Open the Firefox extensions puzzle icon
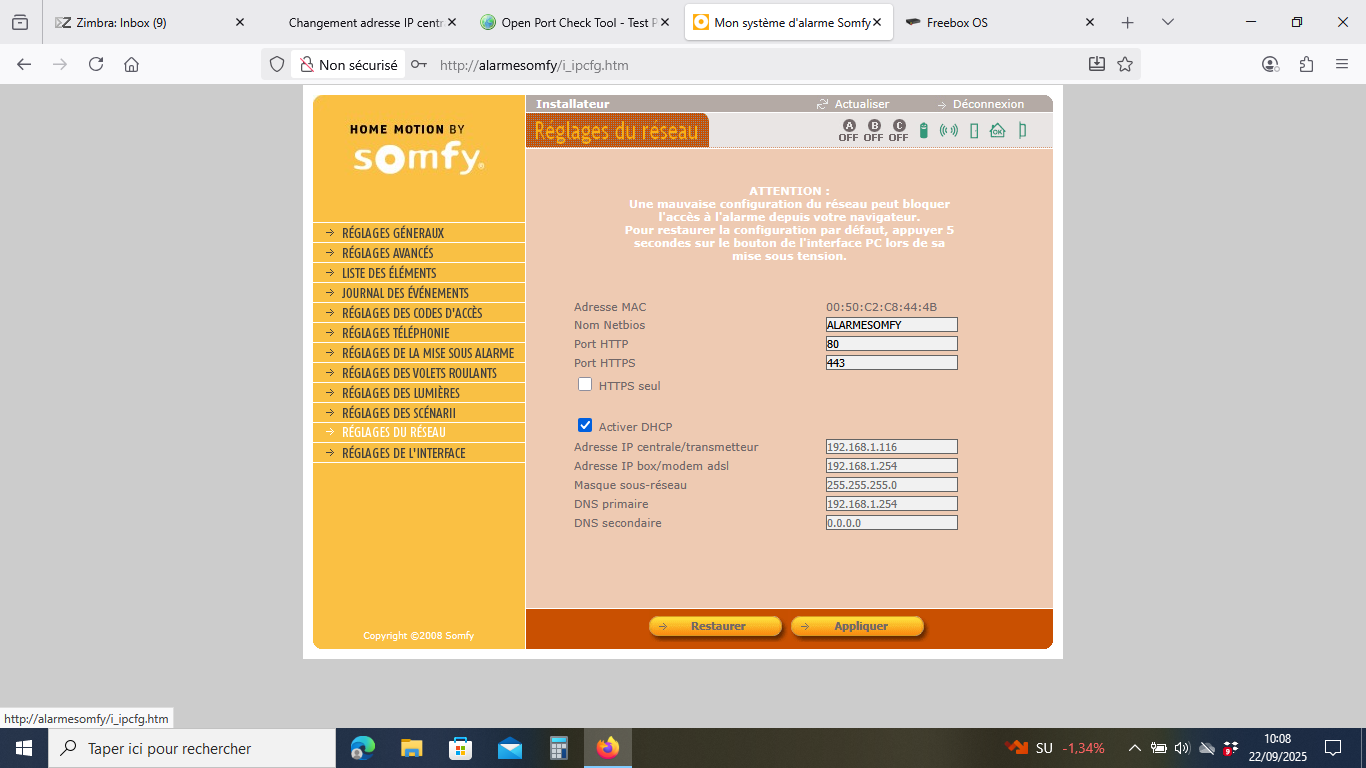Image resolution: width=1366 pixels, height=768 pixels. [1306, 64]
